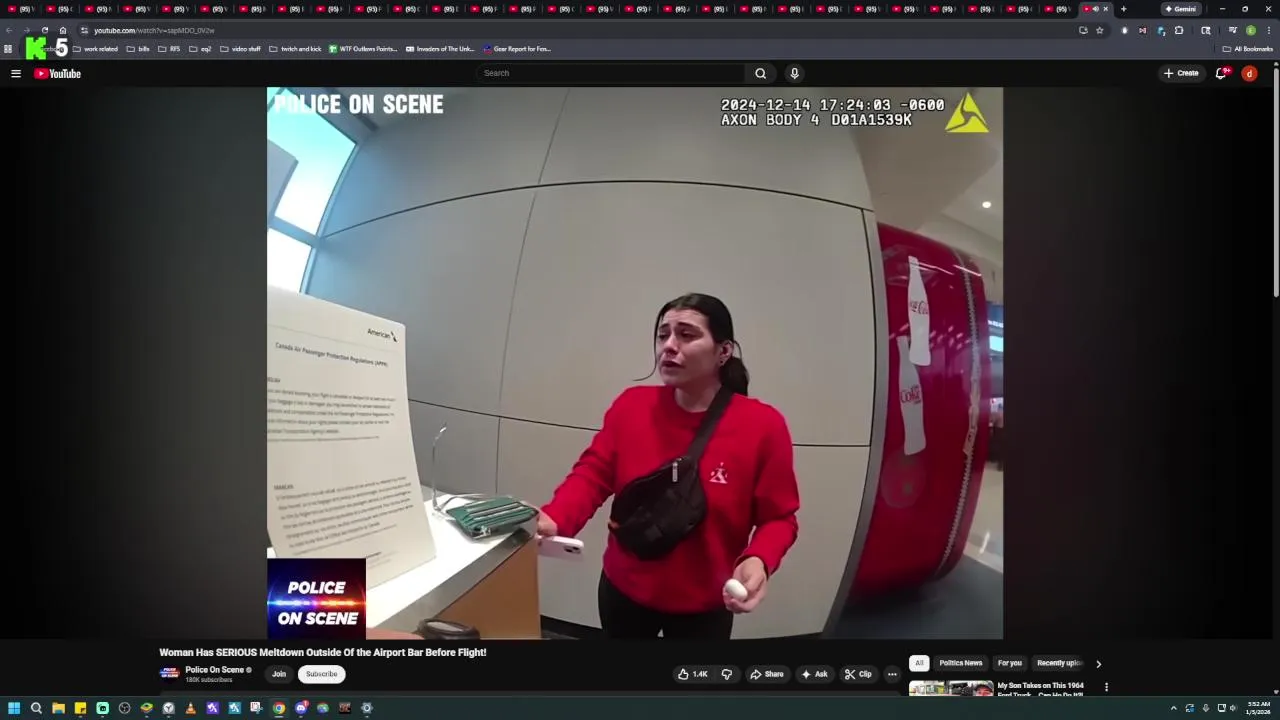This screenshot has width=1280, height=720.
Task: Open Windows taskbar search
Action: 36,708
